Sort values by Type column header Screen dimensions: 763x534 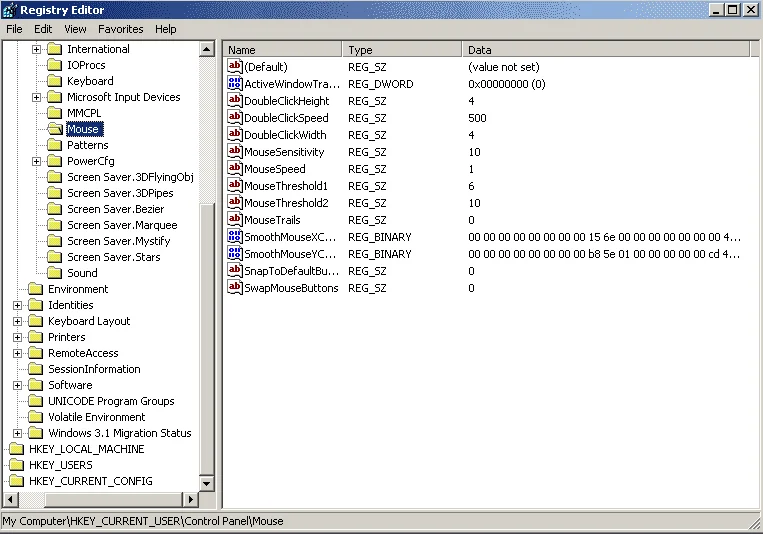point(402,50)
